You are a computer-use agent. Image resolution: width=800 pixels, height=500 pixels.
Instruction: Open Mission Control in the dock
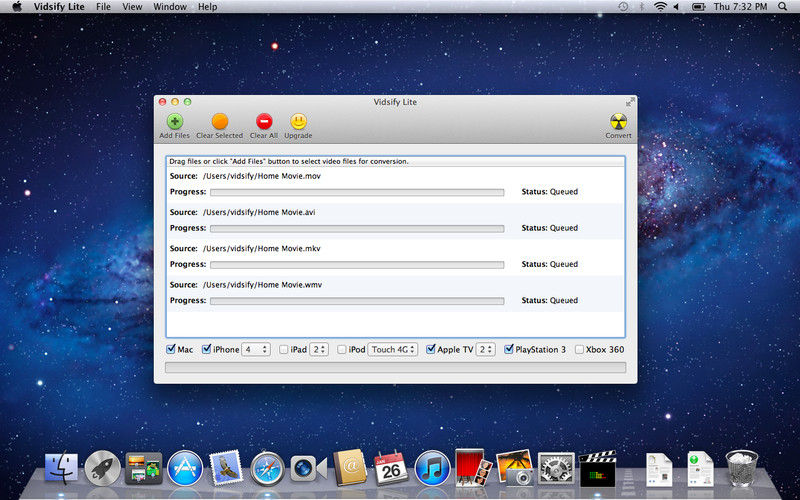(144, 468)
